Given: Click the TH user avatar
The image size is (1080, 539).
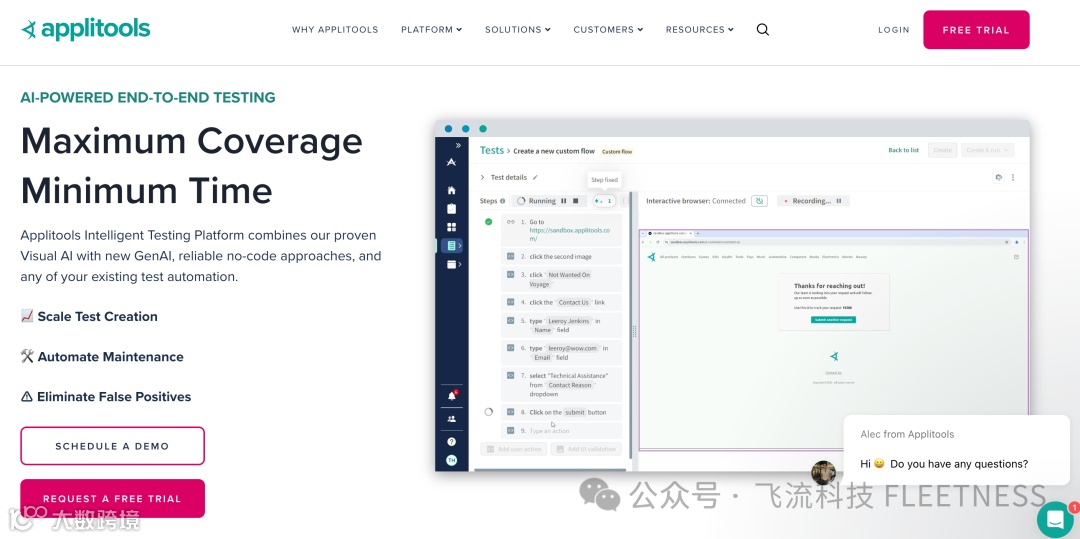Looking at the screenshot, I should point(451,461).
